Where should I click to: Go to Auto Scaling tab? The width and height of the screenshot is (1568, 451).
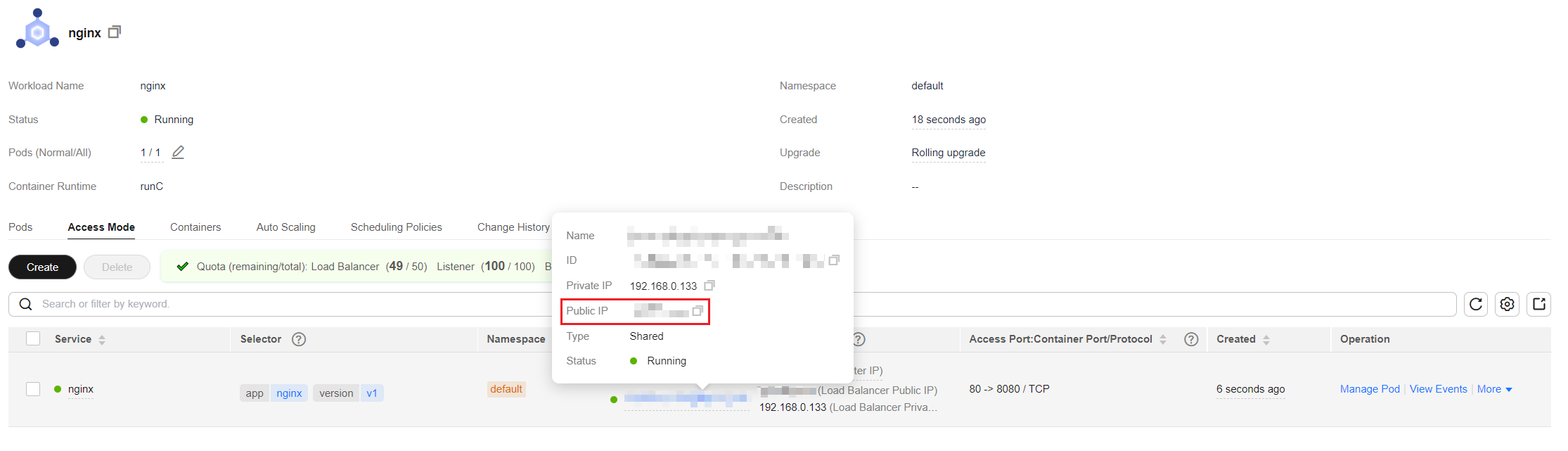(285, 227)
